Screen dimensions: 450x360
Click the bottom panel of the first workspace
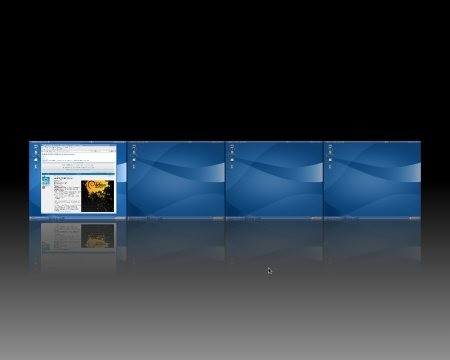(x=78, y=218)
